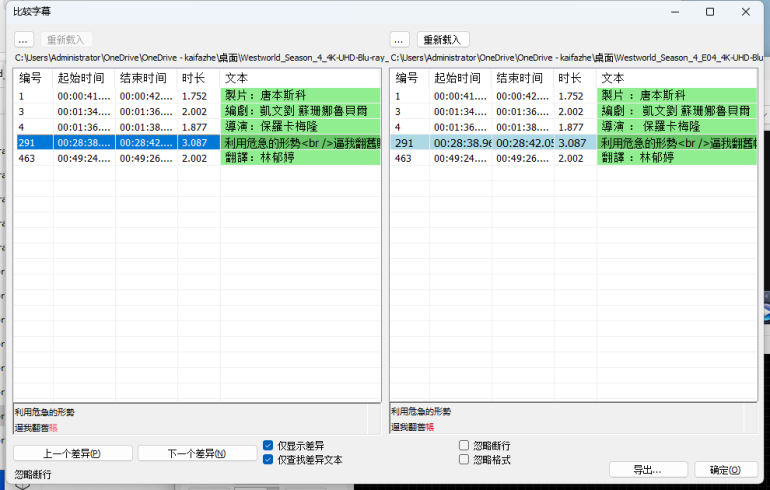Click right row 1 number cell
Image resolution: width=770 pixels, height=490 pixels.
(x=410, y=95)
